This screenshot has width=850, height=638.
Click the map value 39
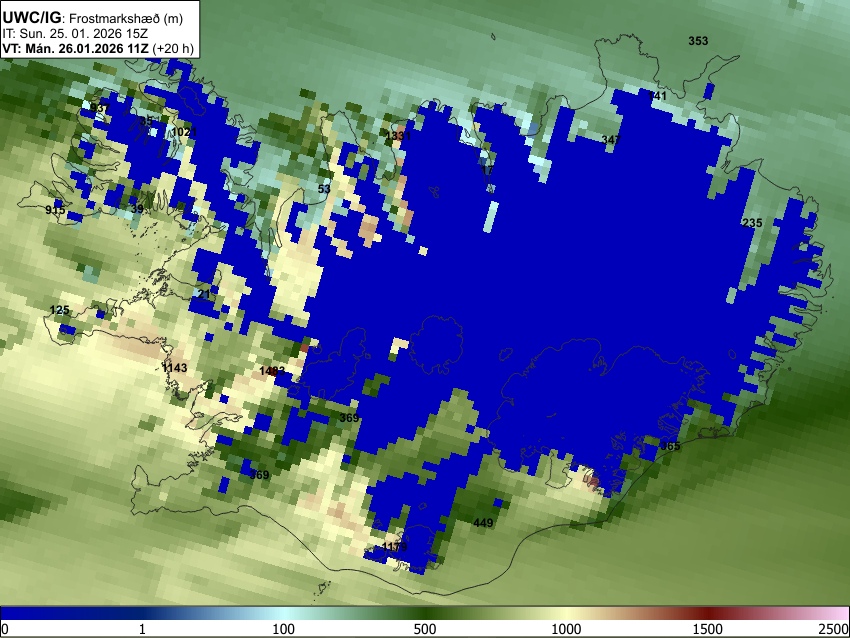coord(137,209)
